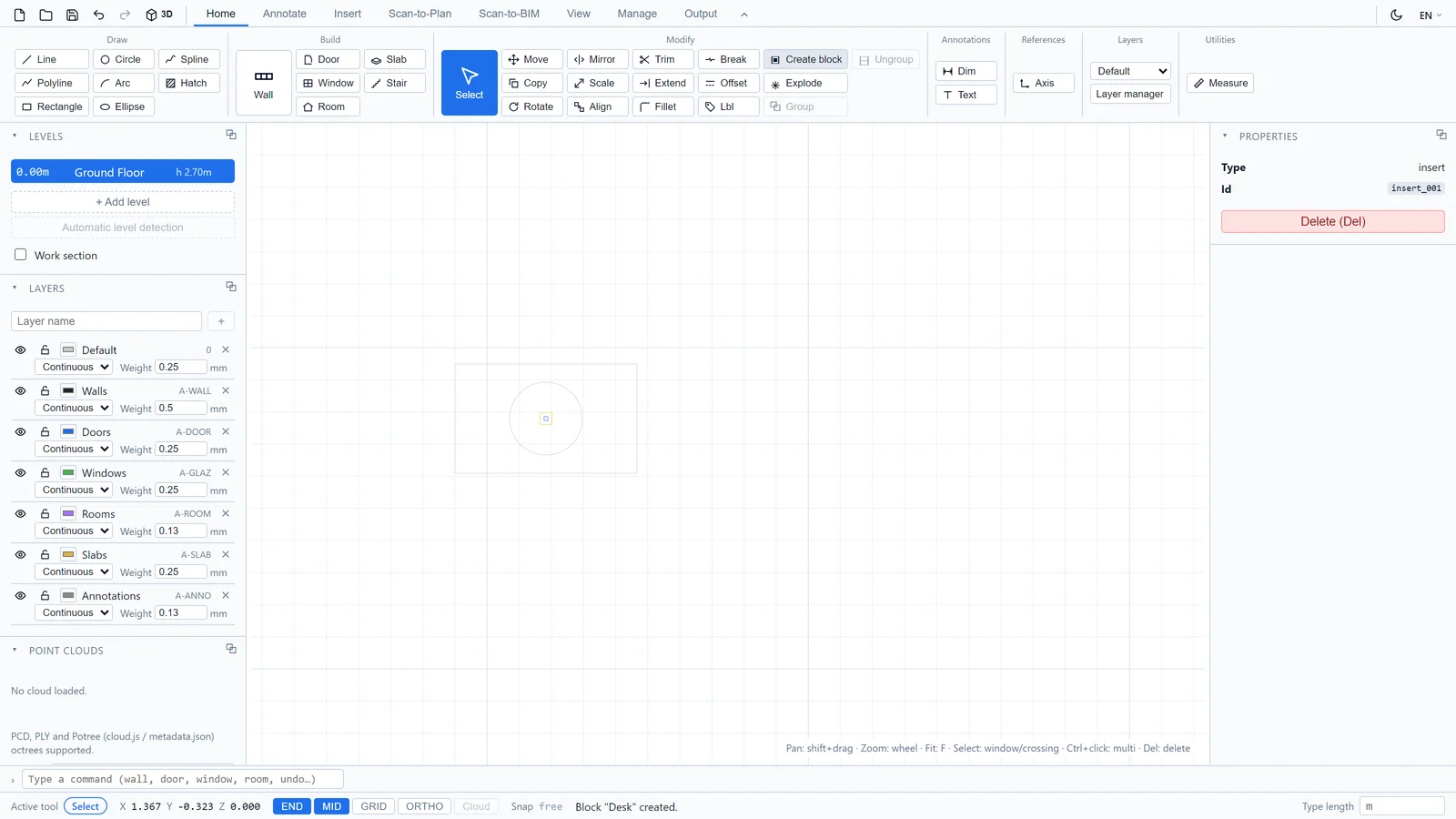Collapse the Layers section
1456x819 pixels.
point(15,288)
